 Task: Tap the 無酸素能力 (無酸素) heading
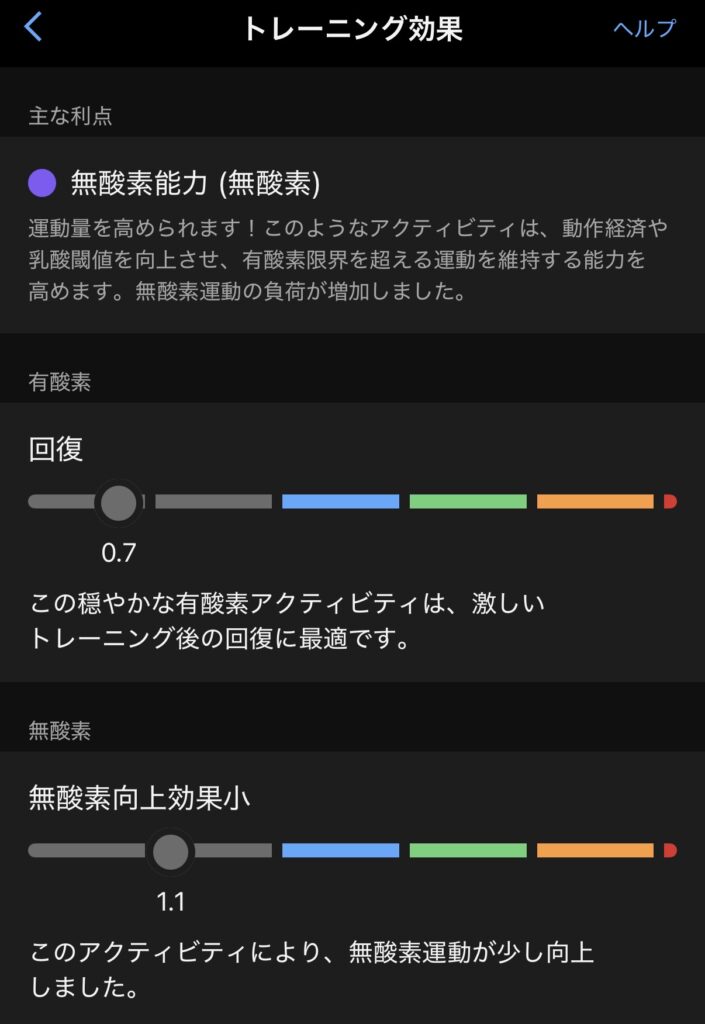tap(195, 183)
